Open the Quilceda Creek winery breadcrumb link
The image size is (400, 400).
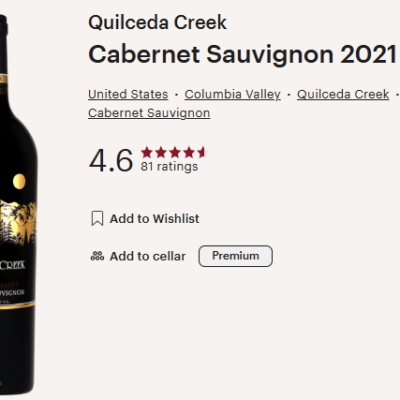tap(343, 94)
